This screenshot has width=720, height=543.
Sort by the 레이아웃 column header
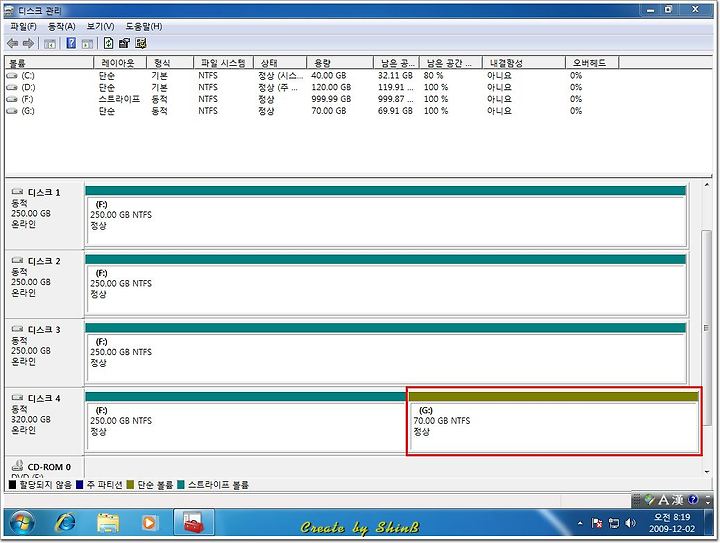[x=120, y=63]
